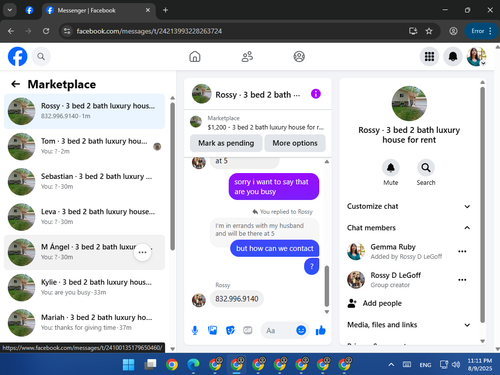Bookmark this page with the star icon
This screenshot has height=375, width=500.
coord(429,31)
